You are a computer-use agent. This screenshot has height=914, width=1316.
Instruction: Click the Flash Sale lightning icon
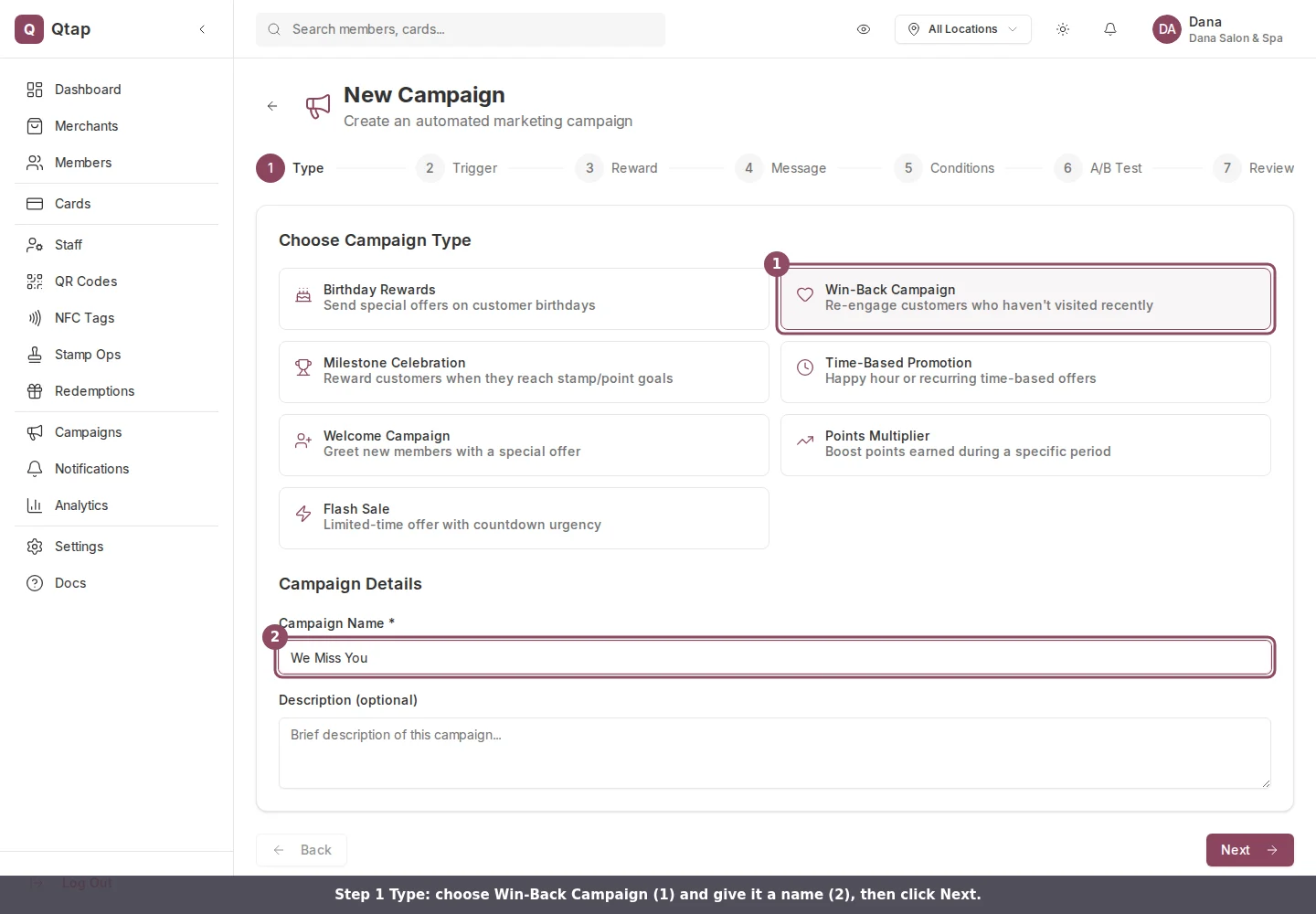tap(303, 514)
